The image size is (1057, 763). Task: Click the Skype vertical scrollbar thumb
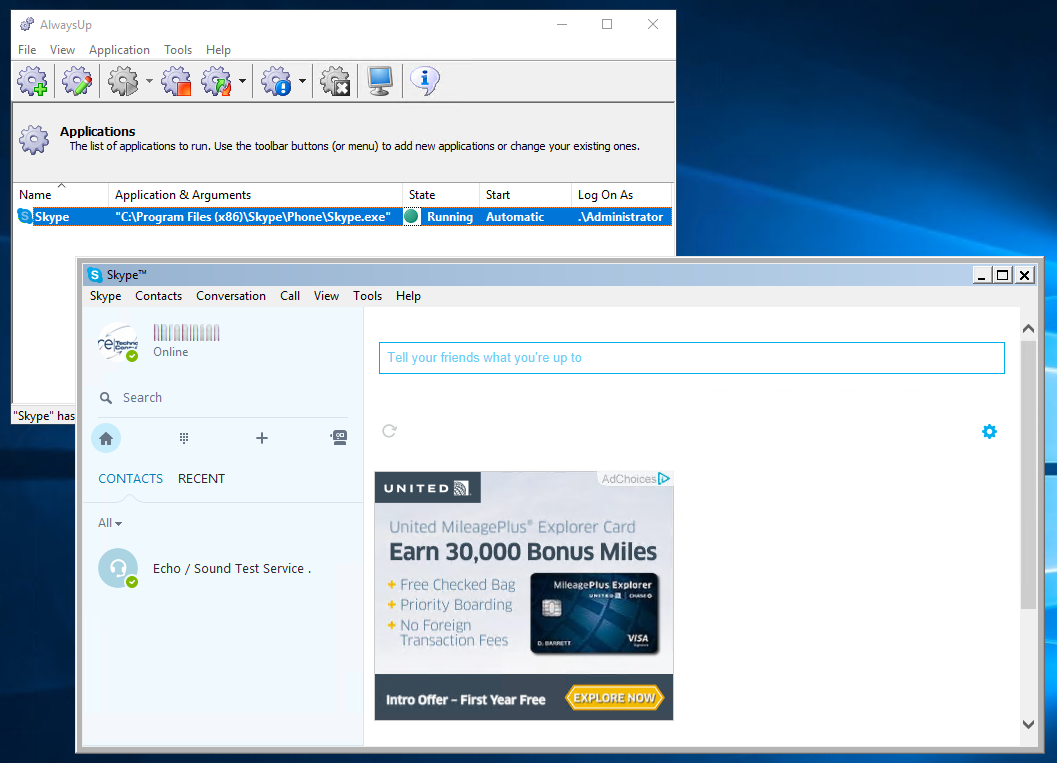pyautogui.click(x=1028, y=475)
